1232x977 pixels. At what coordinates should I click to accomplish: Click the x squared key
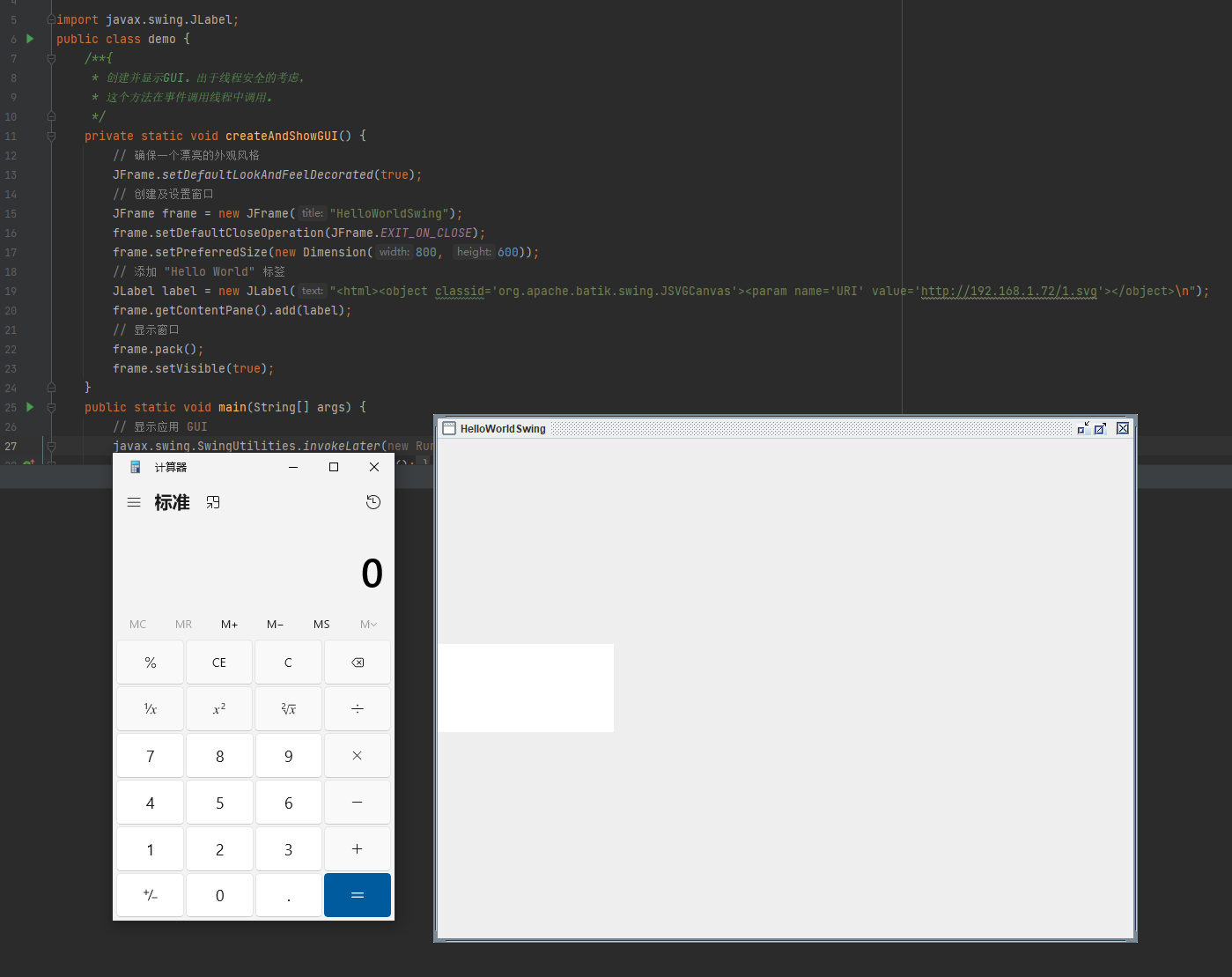(x=219, y=709)
